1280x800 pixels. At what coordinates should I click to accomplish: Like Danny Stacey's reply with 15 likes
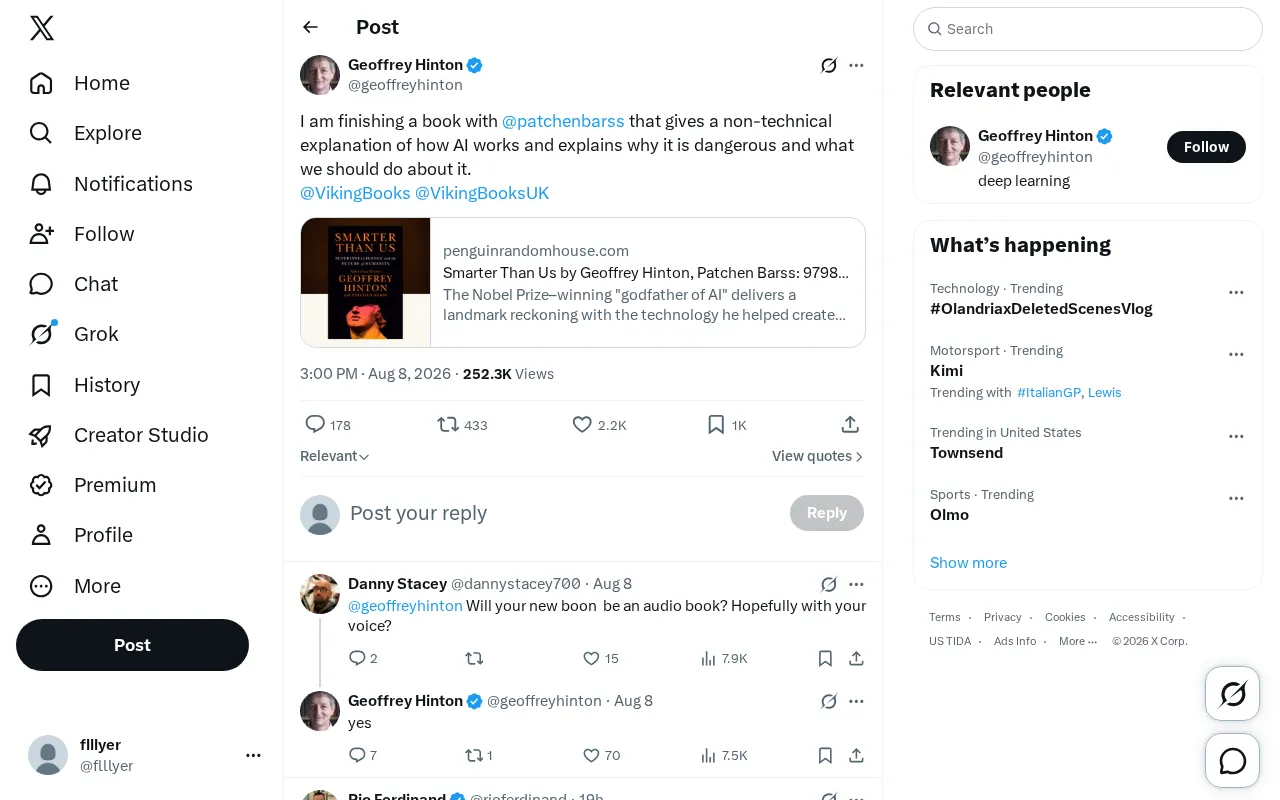[601, 658]
